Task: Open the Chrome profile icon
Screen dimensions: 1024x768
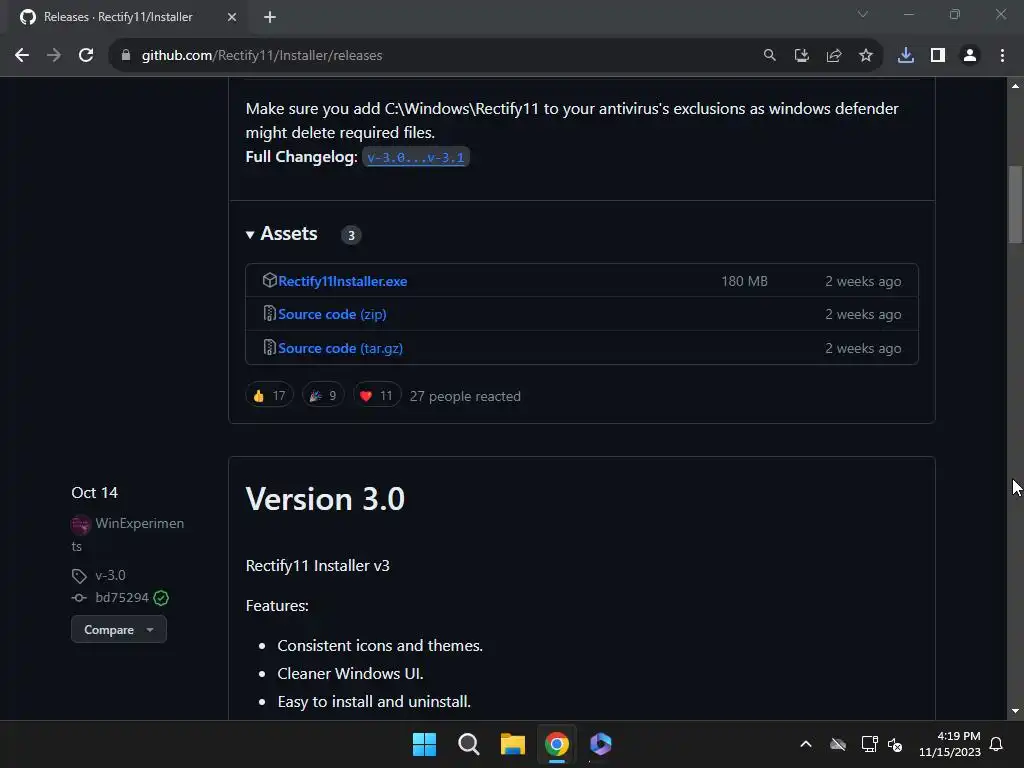Action: point(970,56)
